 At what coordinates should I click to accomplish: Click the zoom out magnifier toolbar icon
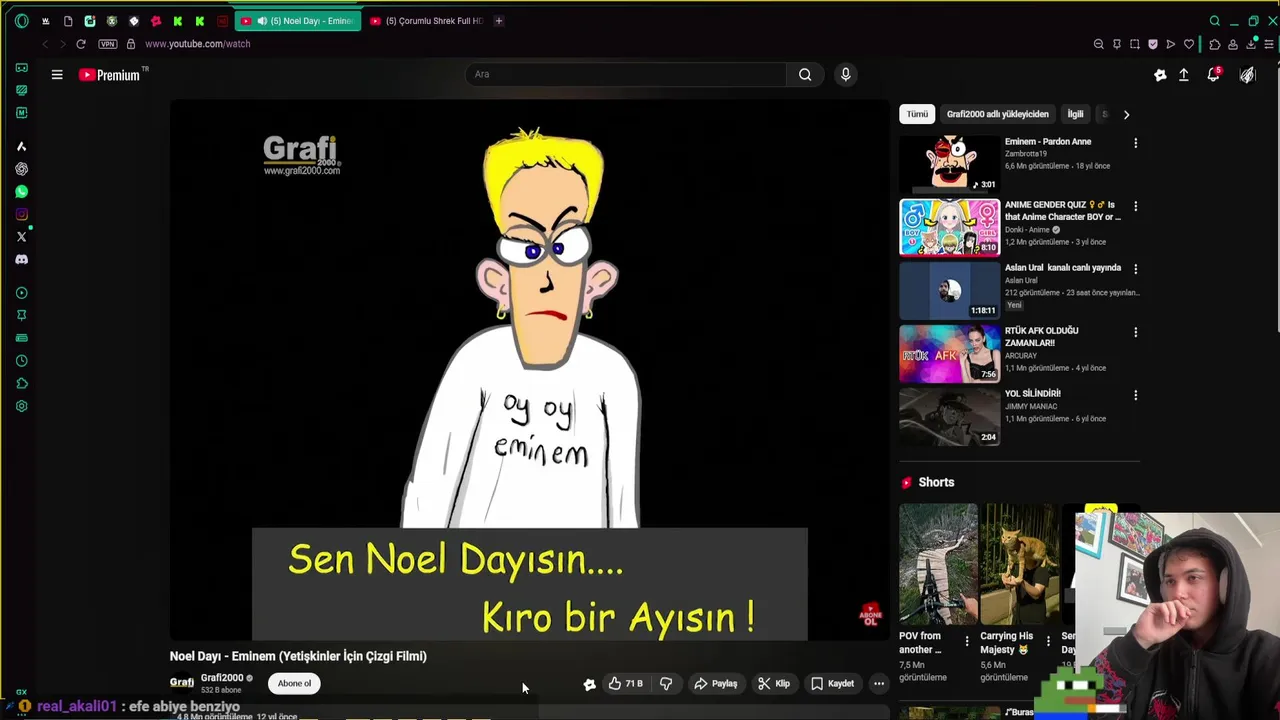[1099, 44]
